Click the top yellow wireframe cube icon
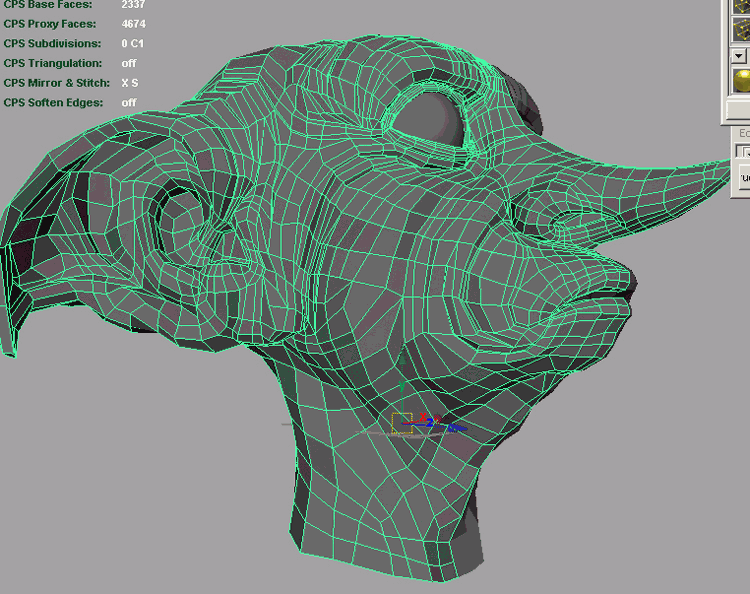750x594 pixels. pos(741,6)
